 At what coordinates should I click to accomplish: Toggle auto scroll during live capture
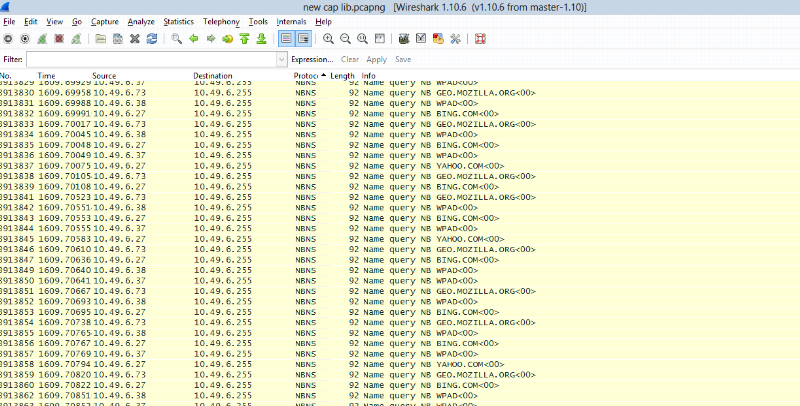pos(303,39)
